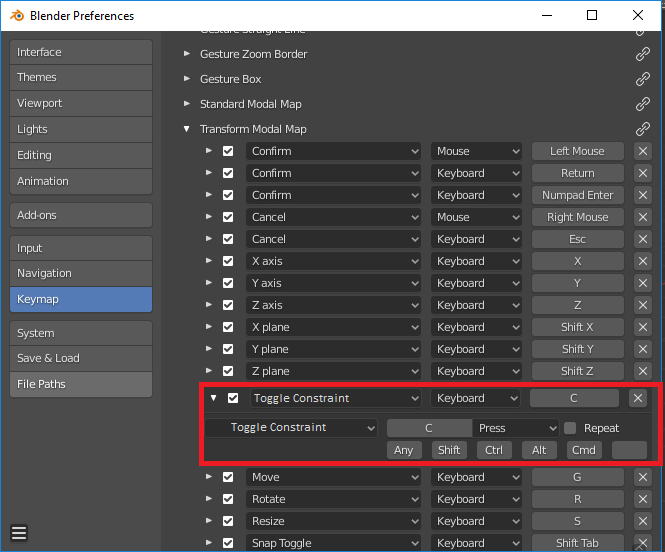Remove the Confirm Return keymap entry
The image size is (665, 552).
tap(643, 173)
